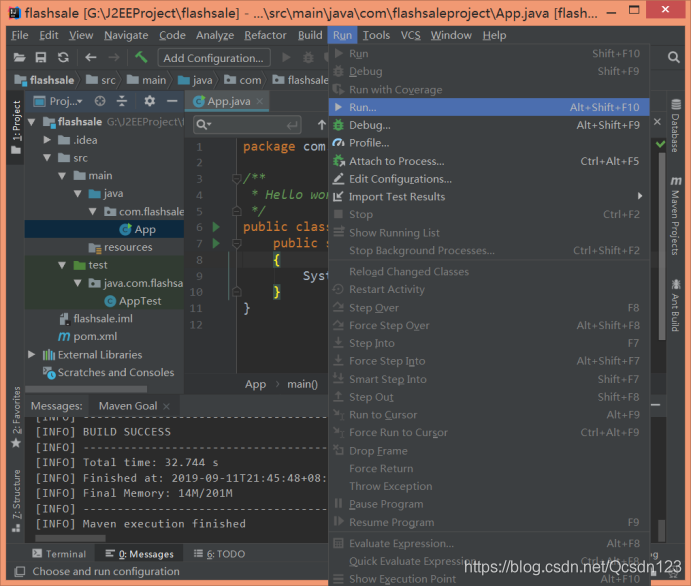The width and height of the screenshot is (692, 586).
Task: Click the Collapse All icon in Project panel
Action: pyautogui.click(x=122, y=101)
